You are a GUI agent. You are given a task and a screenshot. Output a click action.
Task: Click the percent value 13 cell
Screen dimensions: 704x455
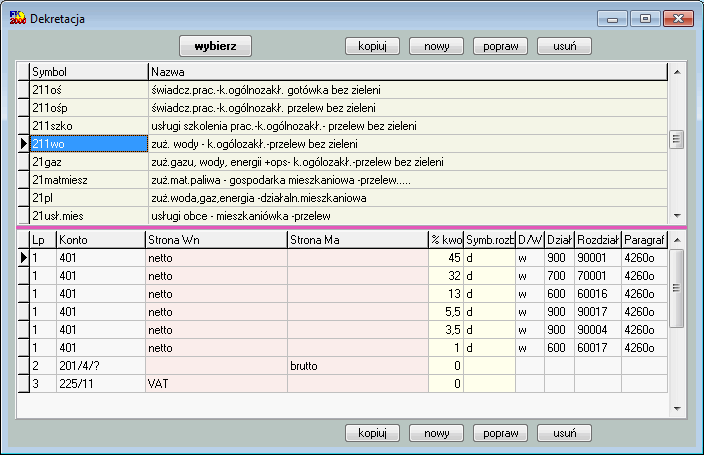click(446, 294)
